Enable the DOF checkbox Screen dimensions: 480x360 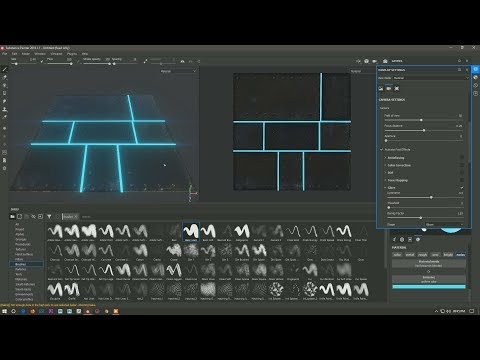(462, 172)
